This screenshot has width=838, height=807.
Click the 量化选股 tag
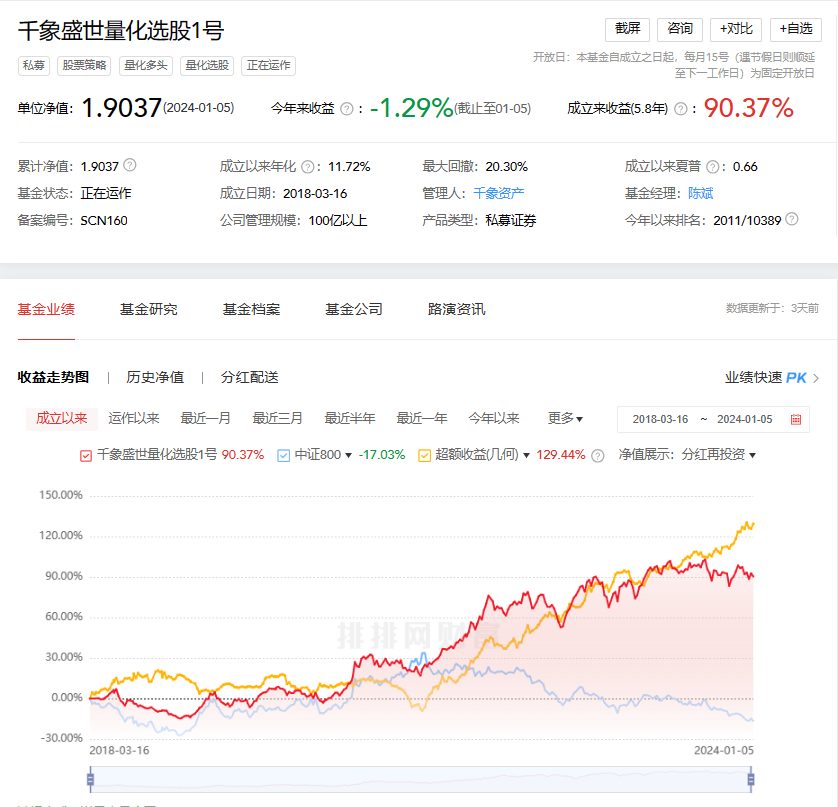(x=207, y=66)
